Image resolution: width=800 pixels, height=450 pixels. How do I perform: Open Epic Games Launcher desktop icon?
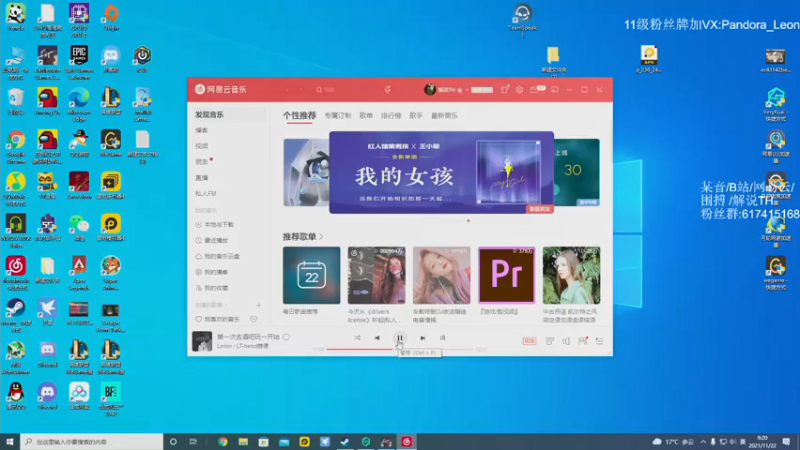79,62
